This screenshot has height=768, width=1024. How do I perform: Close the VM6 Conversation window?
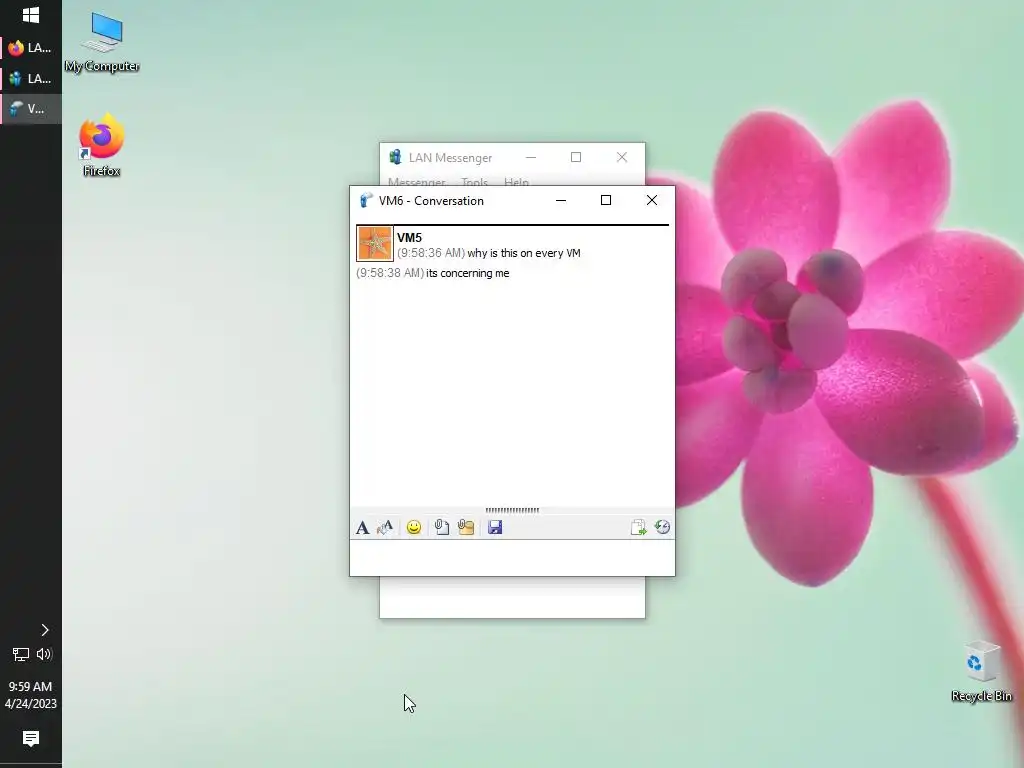pos(652,200)
